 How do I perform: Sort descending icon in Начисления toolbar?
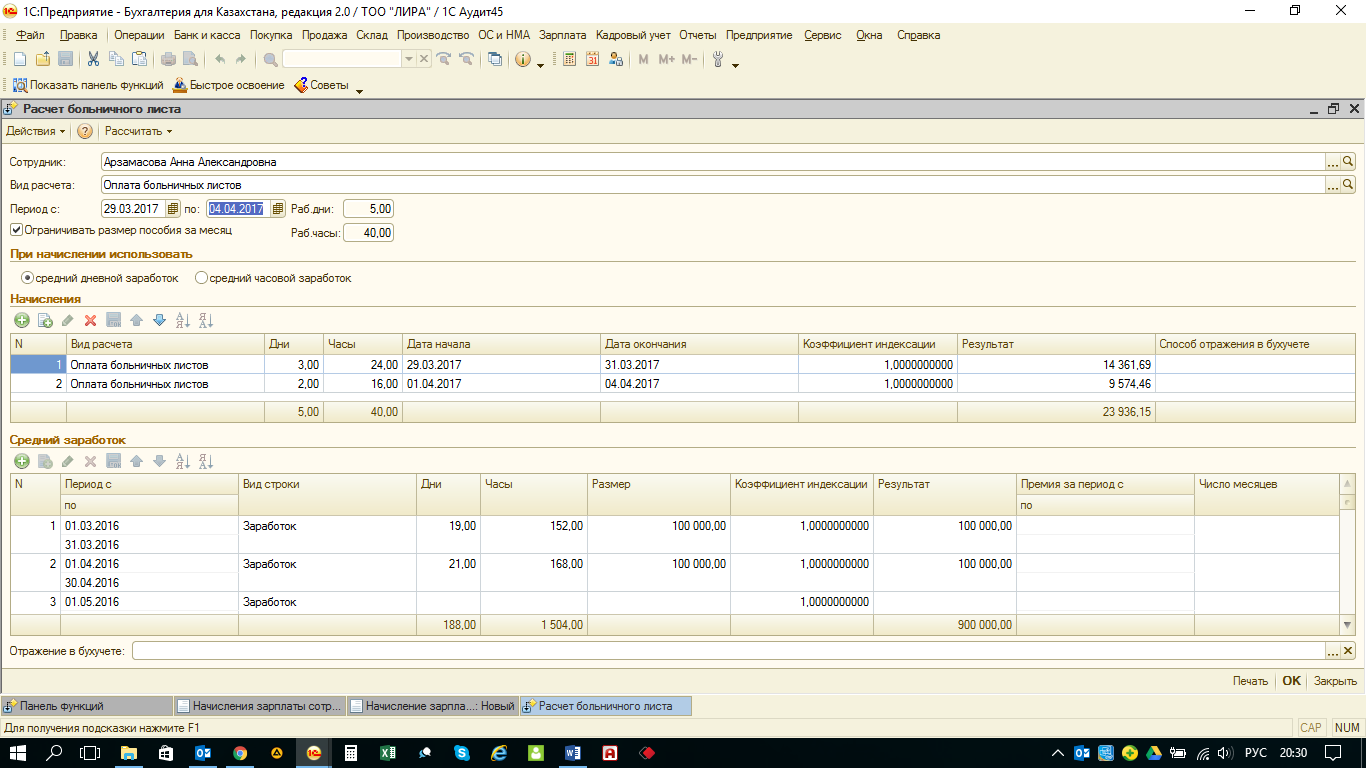pyautogui.click(x=206, y=320)
